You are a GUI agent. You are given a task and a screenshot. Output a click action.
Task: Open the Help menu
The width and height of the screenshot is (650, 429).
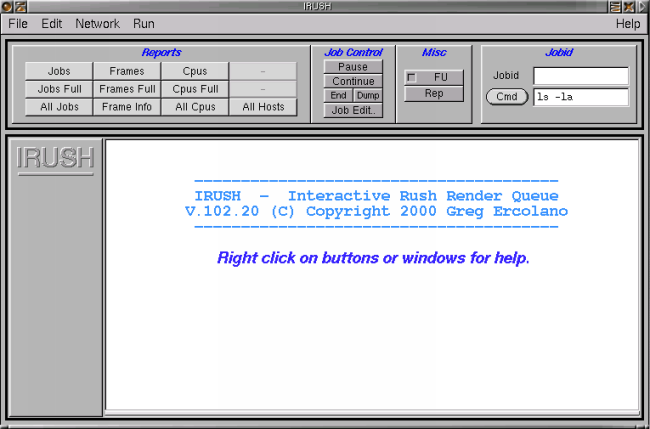tap(627, 23)
